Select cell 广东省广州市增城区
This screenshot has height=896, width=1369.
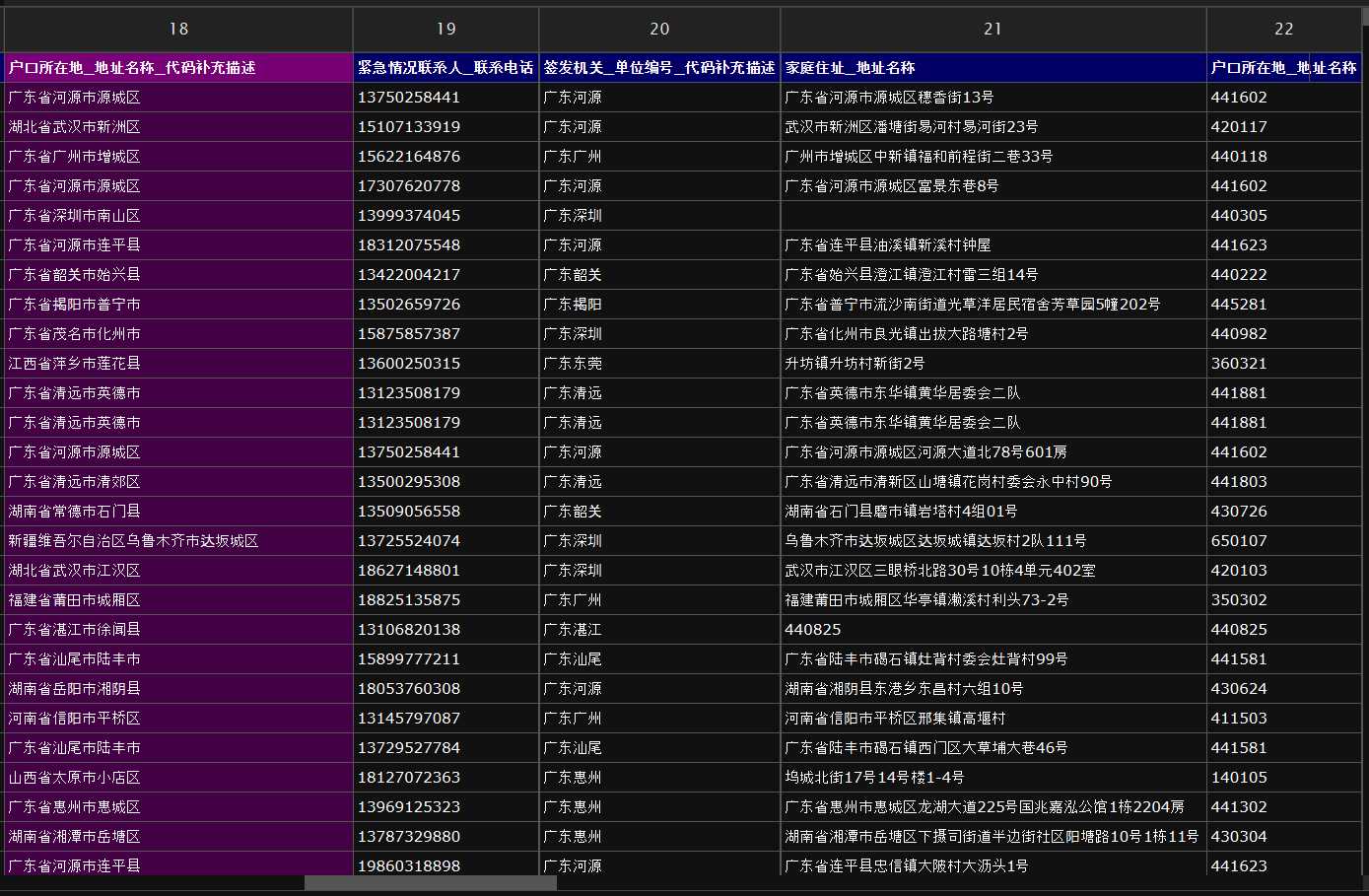(x=178, y=157)
